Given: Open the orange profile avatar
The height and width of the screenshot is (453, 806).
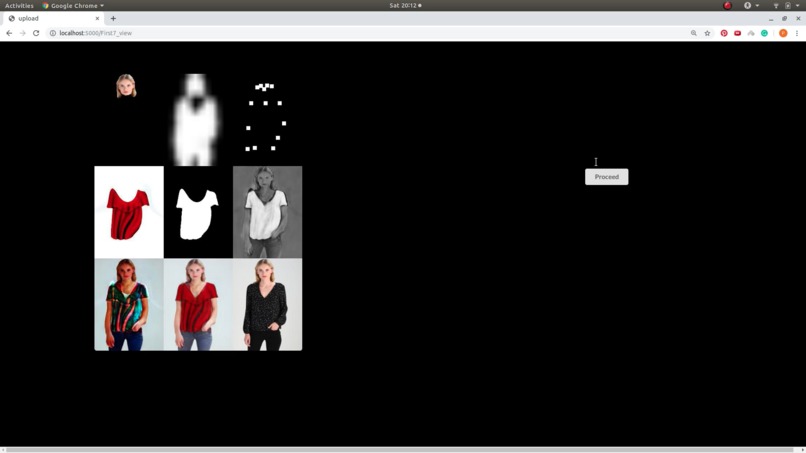Looking at the screenshot, I should click(x=783, y=33).
